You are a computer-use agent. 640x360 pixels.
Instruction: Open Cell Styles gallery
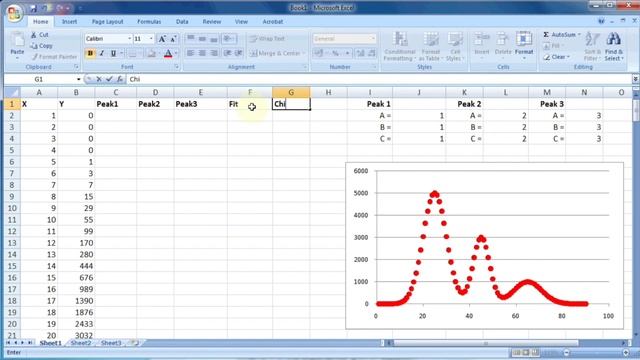[455, 47]
